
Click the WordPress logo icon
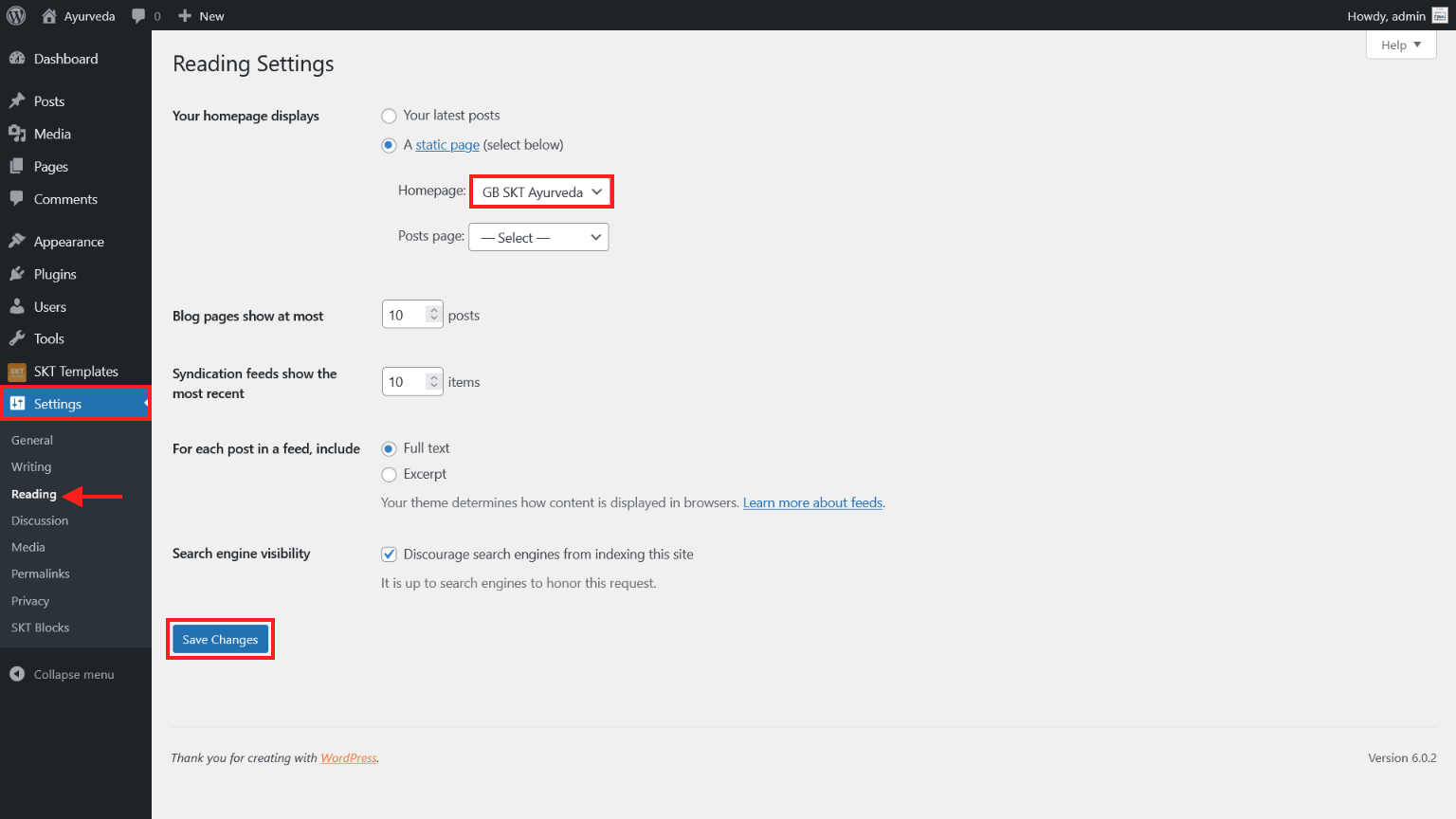(16, 15)
